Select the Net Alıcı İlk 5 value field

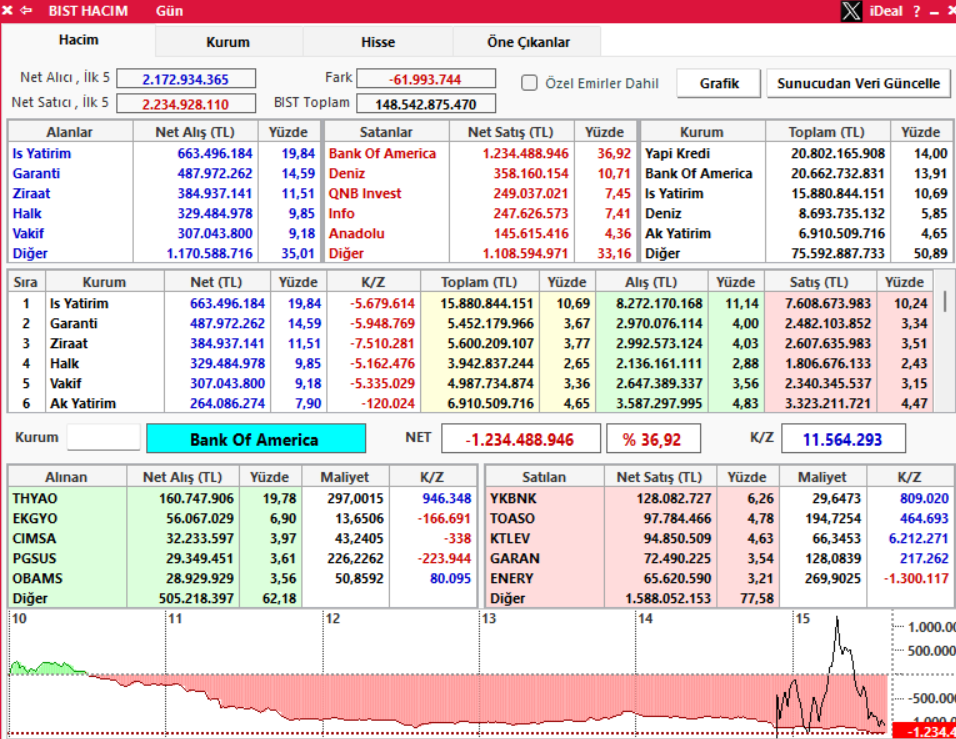point(186,79)
